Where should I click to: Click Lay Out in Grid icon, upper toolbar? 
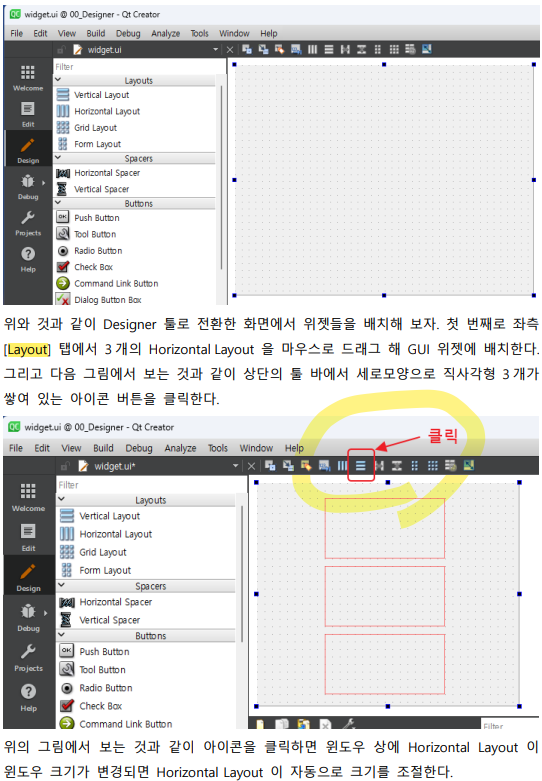[x=394, y=49]
